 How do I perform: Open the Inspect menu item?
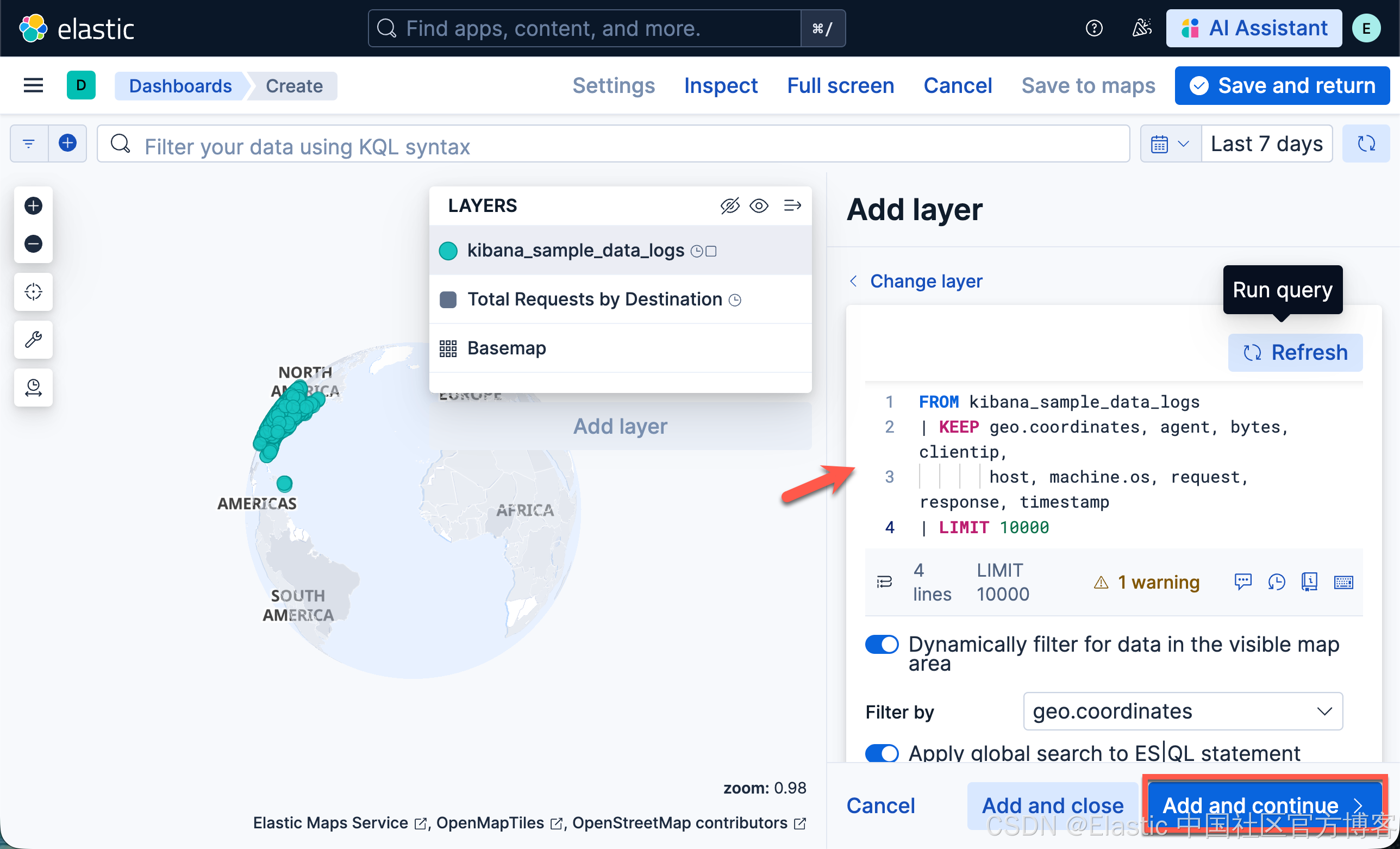click(721, 86)
